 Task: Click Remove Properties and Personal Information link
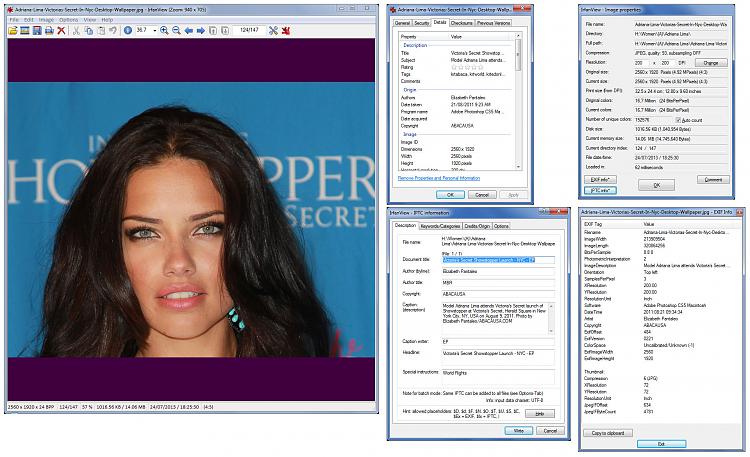[439, 178]
